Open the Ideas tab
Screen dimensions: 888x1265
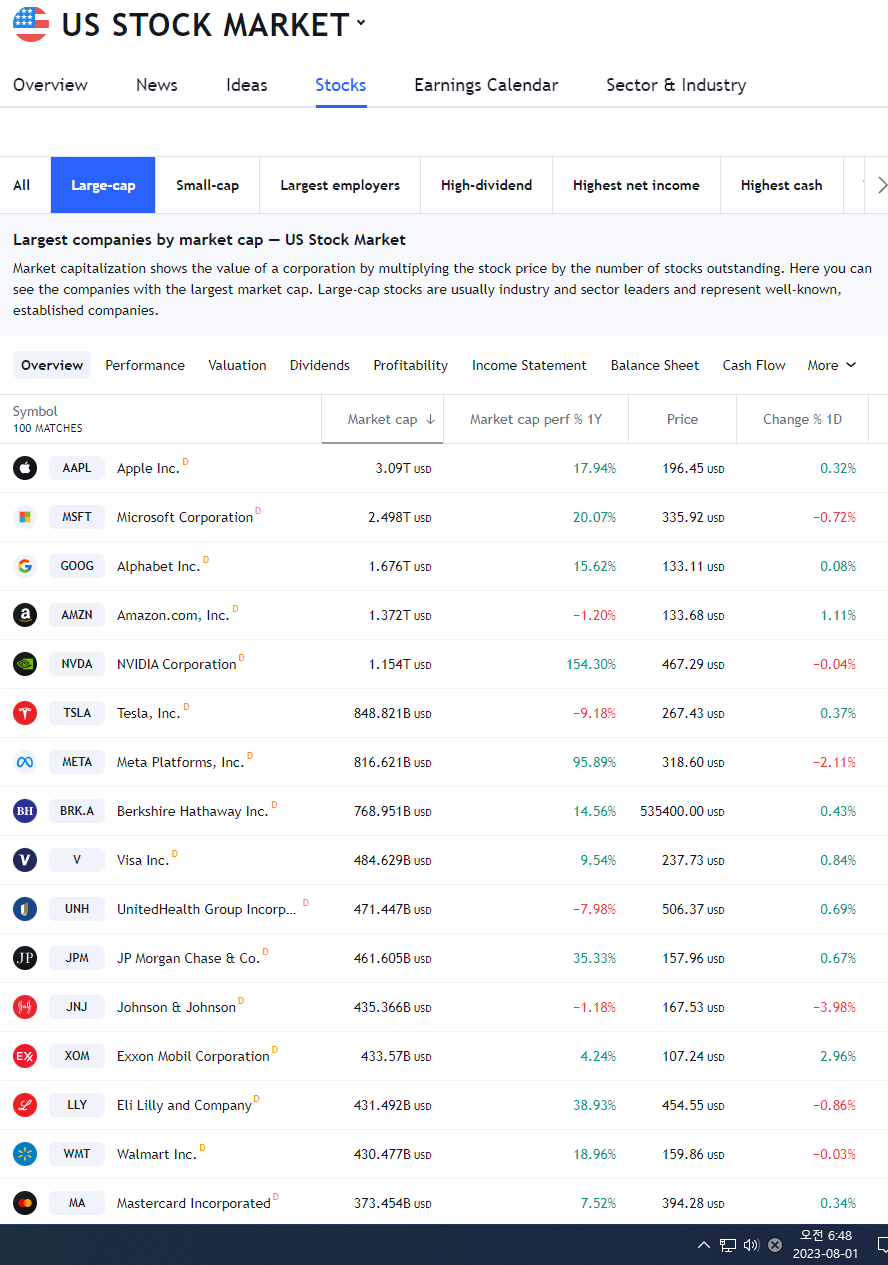247,85
